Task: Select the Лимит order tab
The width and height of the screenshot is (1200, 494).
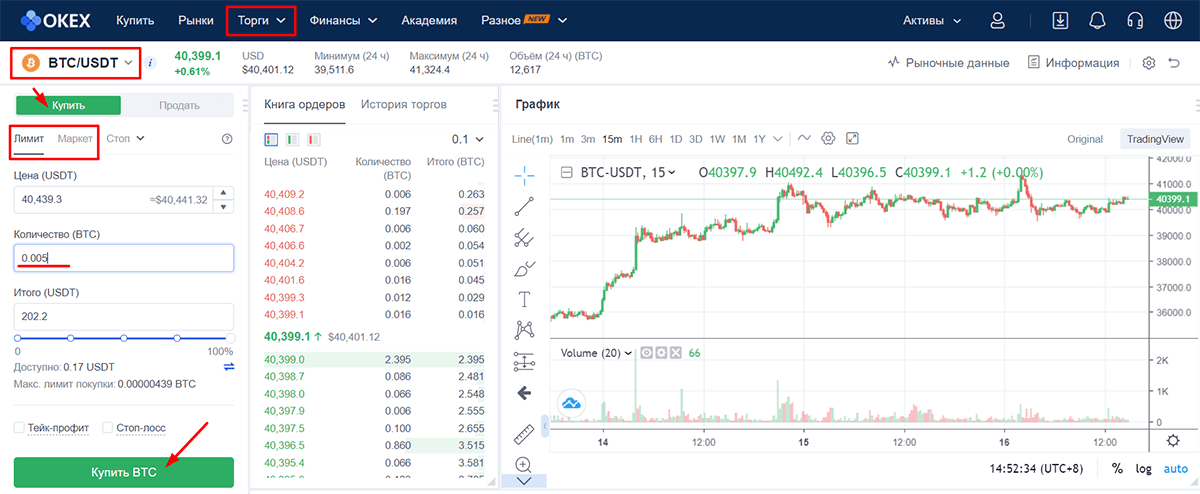Action: click(28, 138)
